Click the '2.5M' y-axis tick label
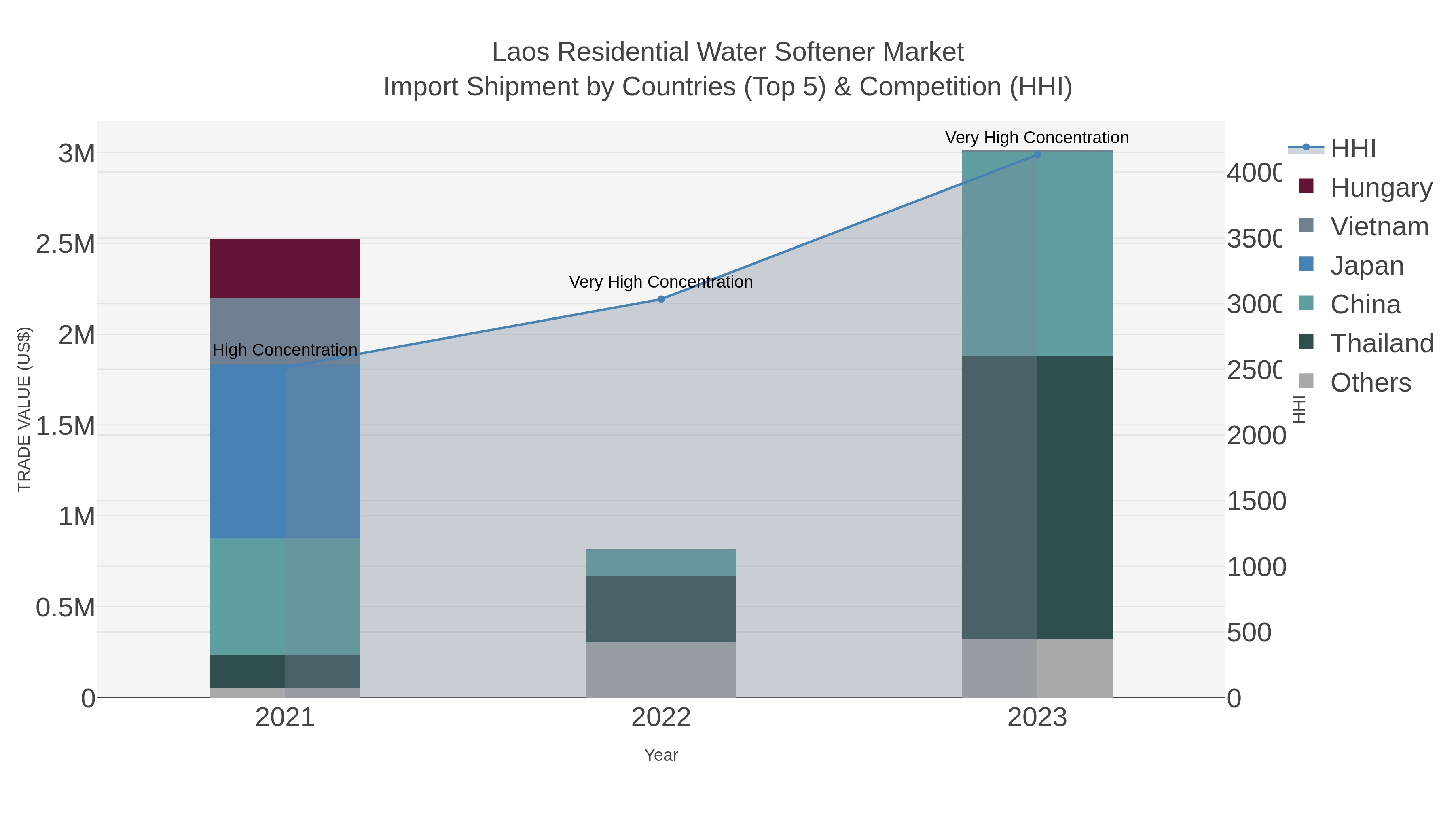The height and width of the screenshot is (819, 1456). [66, 244]
